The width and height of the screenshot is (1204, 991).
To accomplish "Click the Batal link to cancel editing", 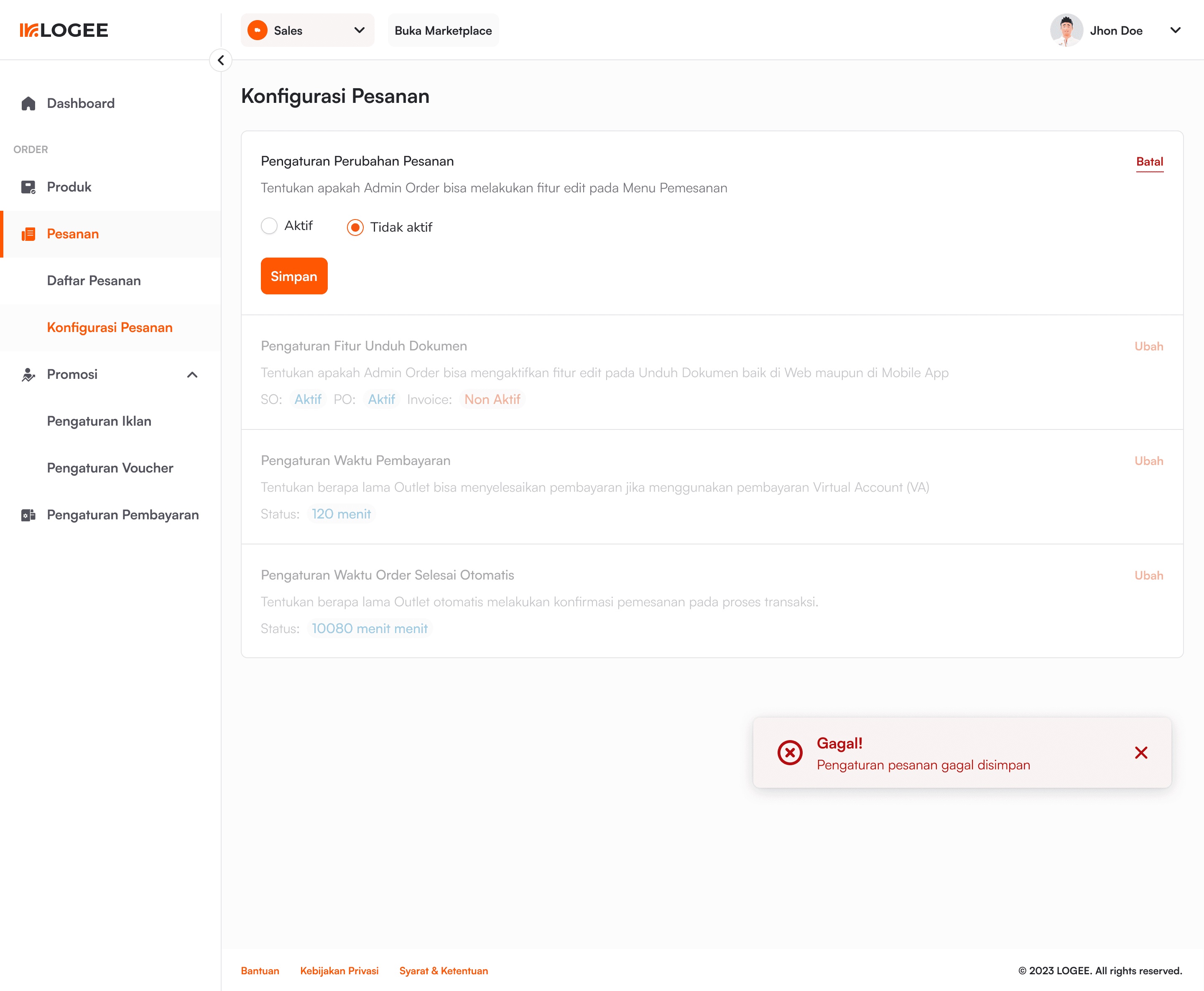I will (1149, 161).
